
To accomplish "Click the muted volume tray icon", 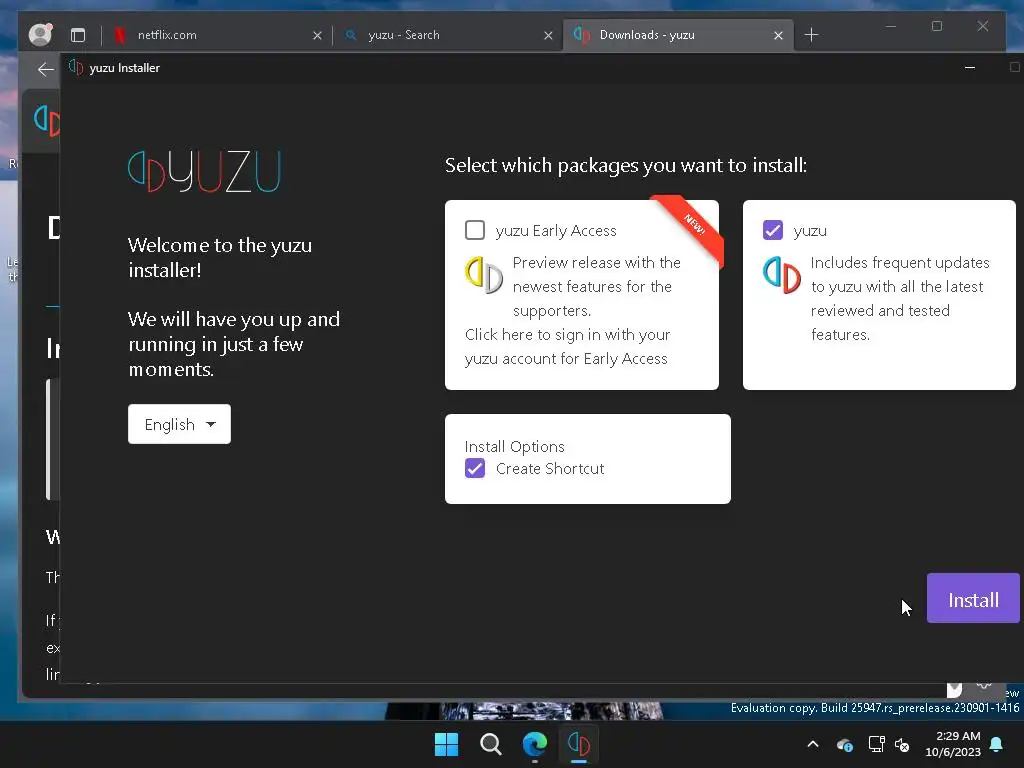I will point(903,744).
